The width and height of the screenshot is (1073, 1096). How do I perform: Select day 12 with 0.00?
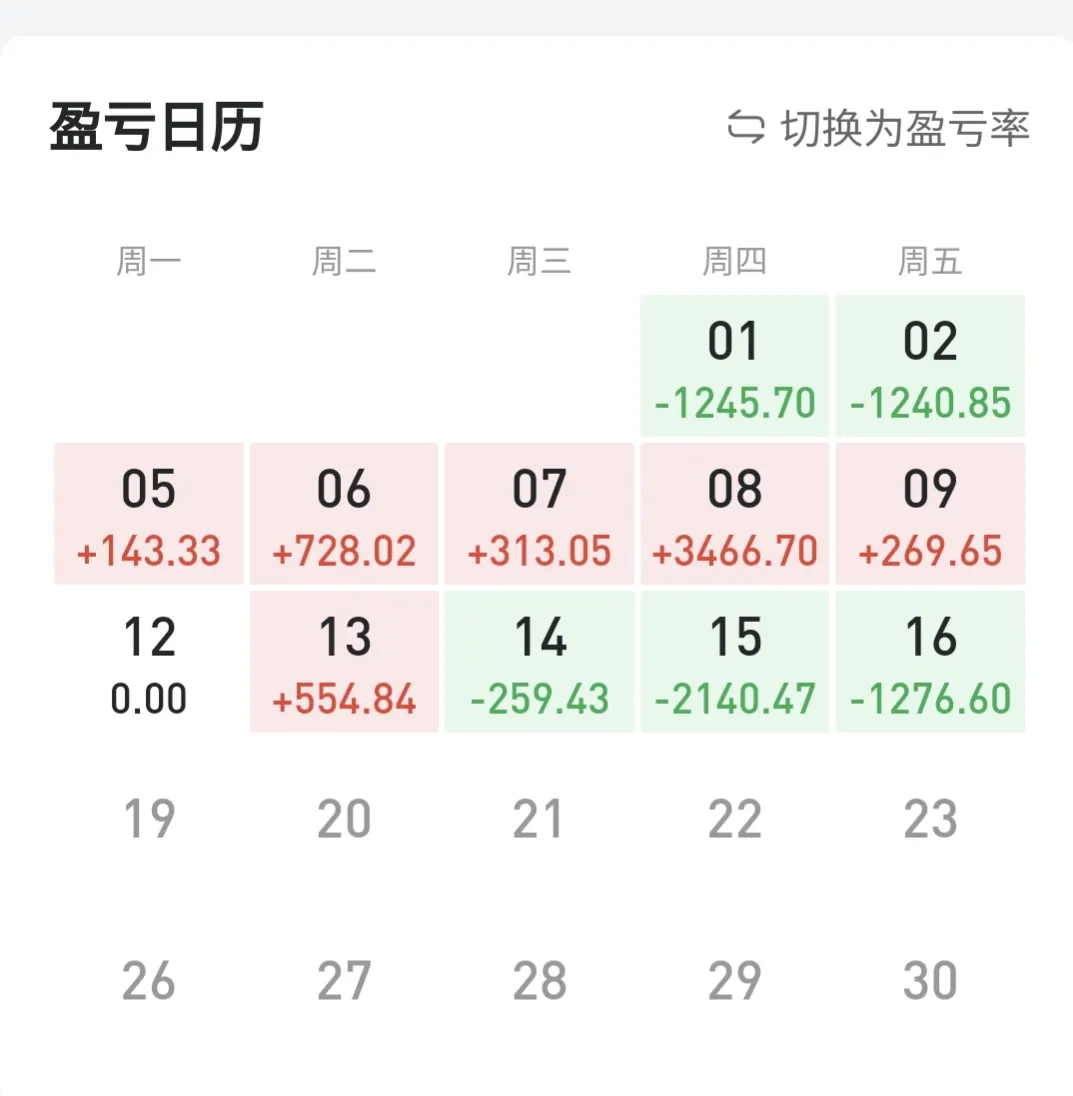149,662
